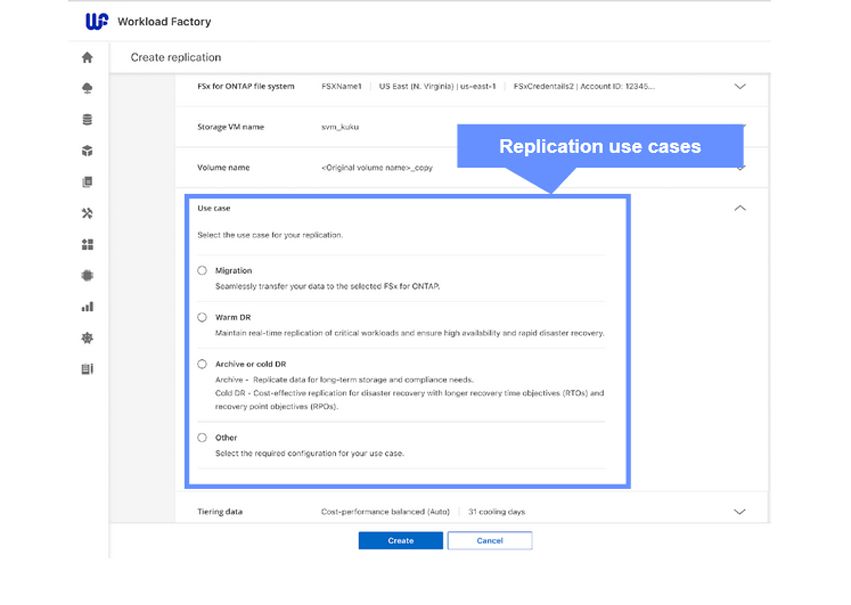Collapse the Use case section chevron

pos(740,208)
